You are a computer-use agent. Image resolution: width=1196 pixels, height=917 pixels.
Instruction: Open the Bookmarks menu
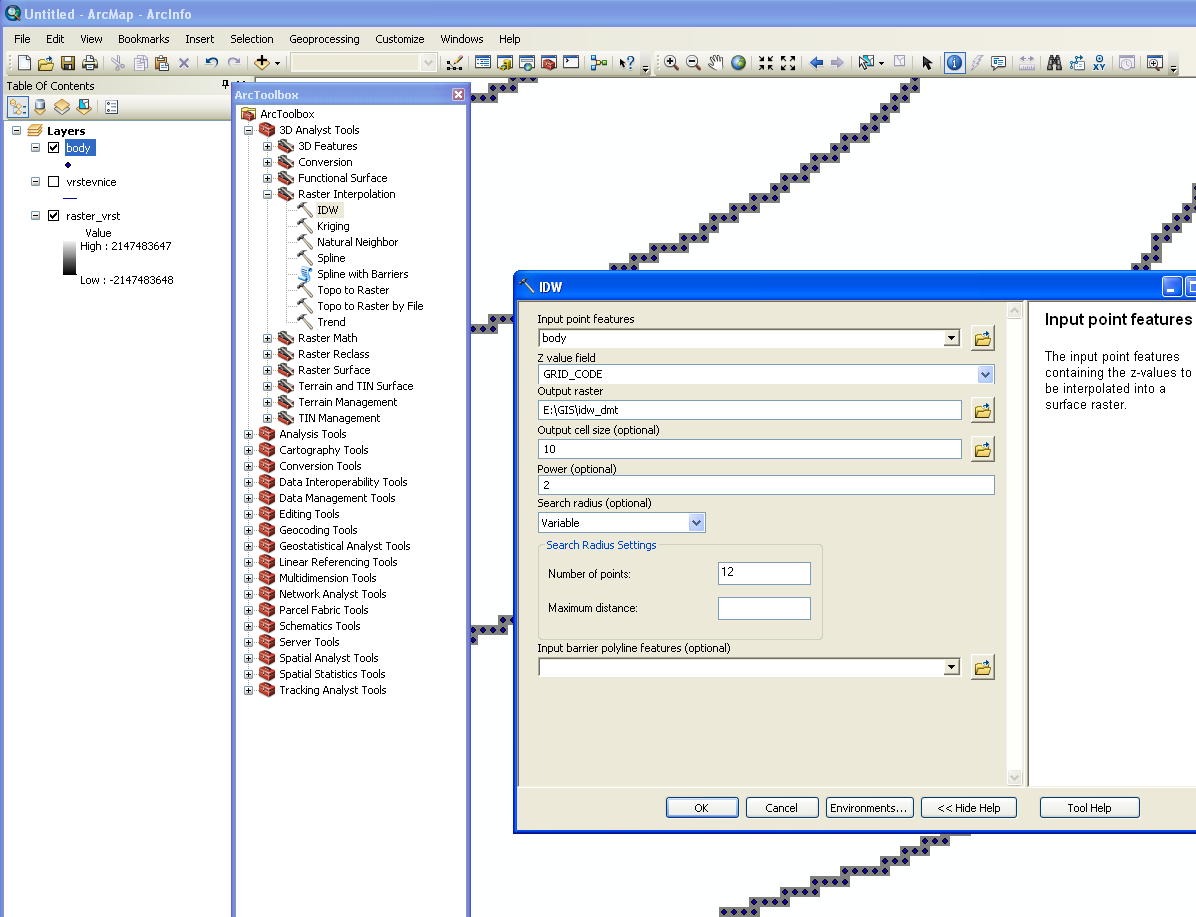pyautogui.click(x=143, y=39)
